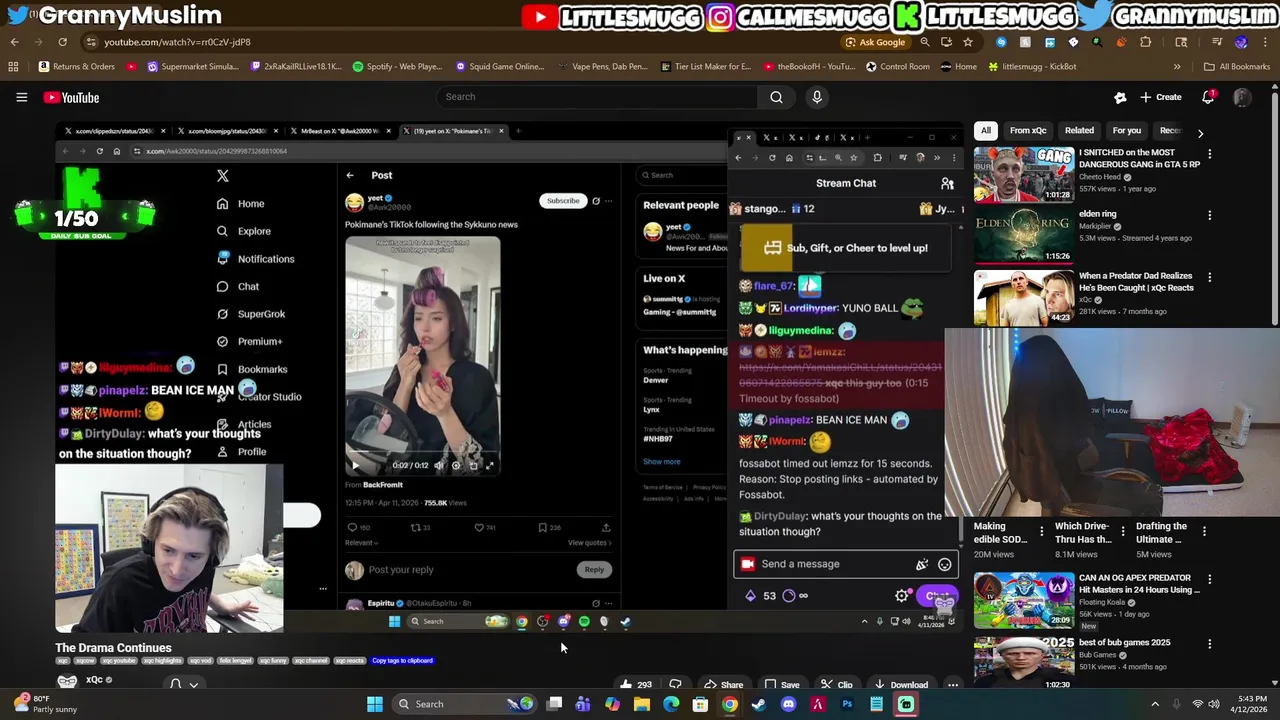Open the apps grid in bookmarks bar
This screenshot has width=1280, height=720.
13,67
